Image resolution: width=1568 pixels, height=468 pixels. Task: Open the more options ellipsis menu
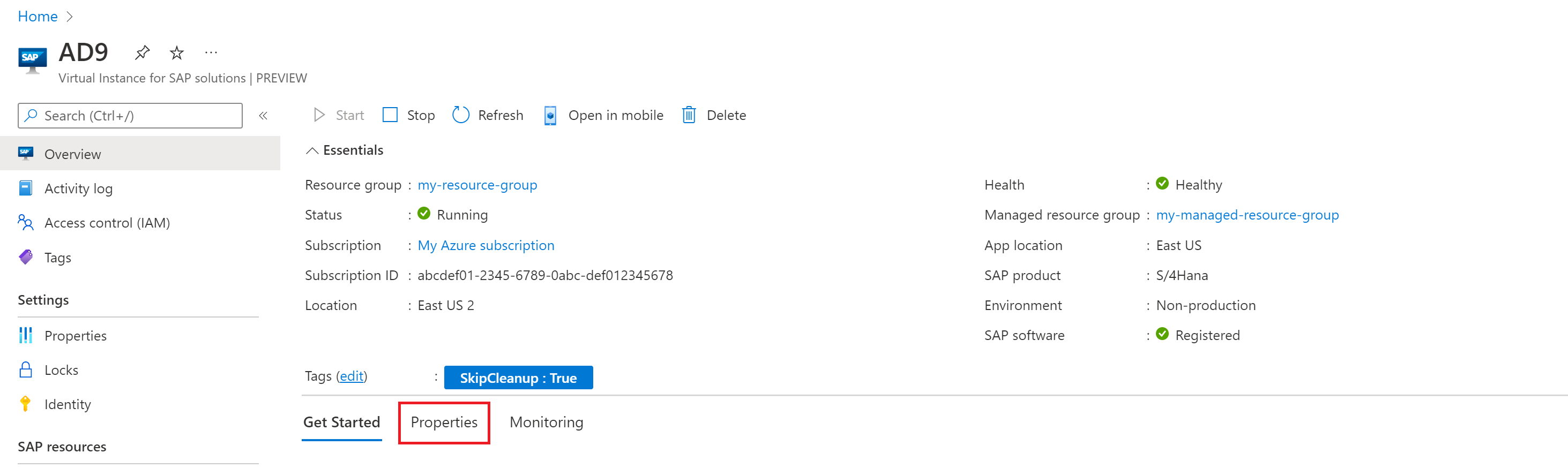tap(211, 53)
